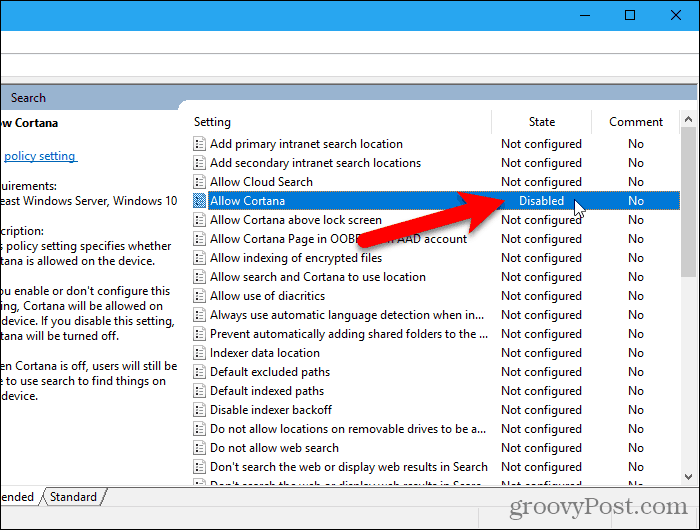This screenshot has width=700, height=530.
Task: Open the policy setting link
Action: point(40,156)
